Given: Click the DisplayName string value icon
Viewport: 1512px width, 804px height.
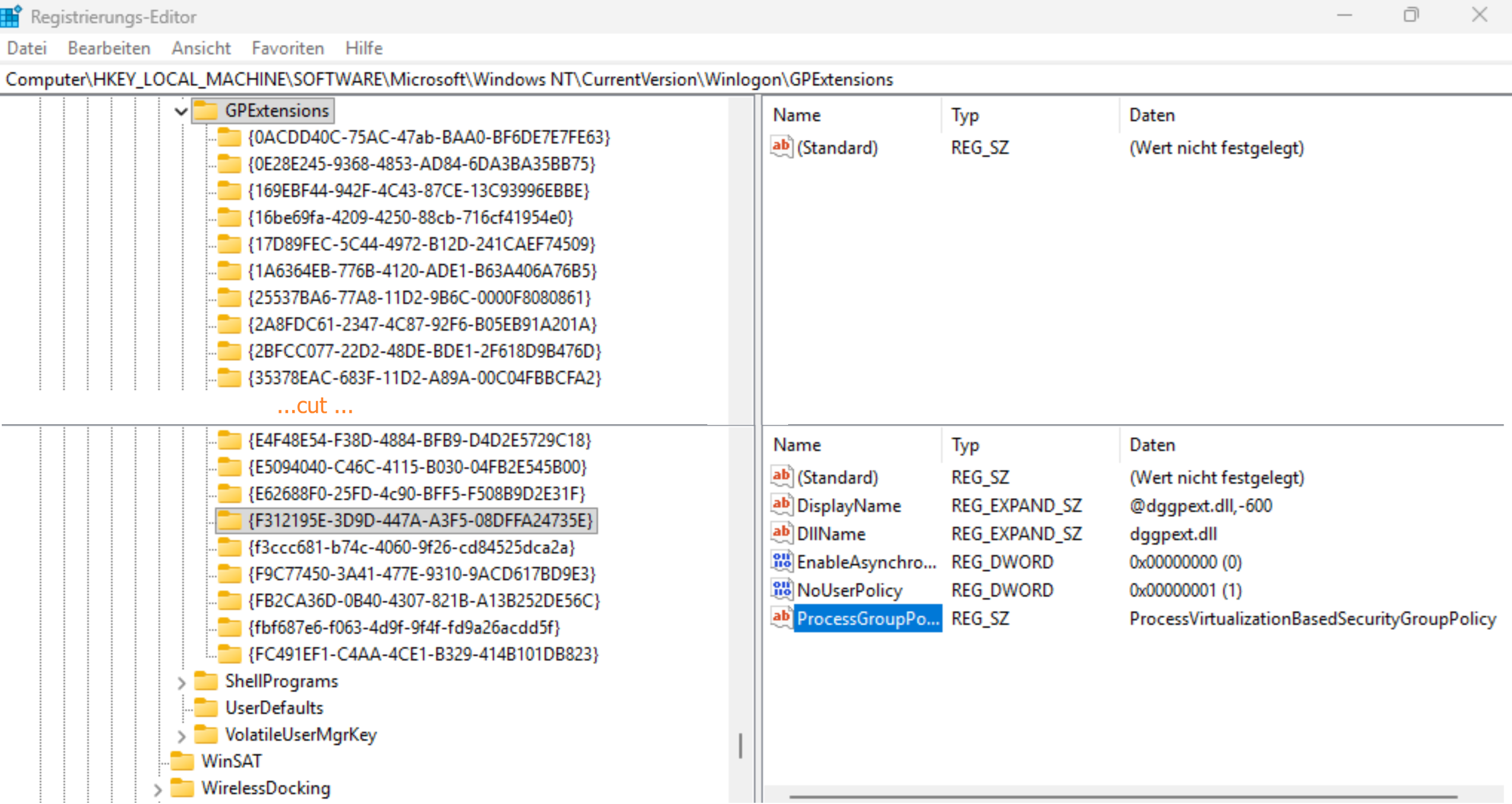Looking at the screenshot, I should pos(781,505).
